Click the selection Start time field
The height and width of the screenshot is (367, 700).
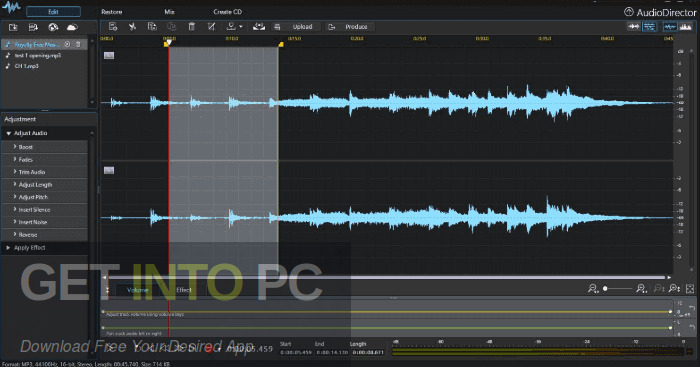tap(296, 353)
